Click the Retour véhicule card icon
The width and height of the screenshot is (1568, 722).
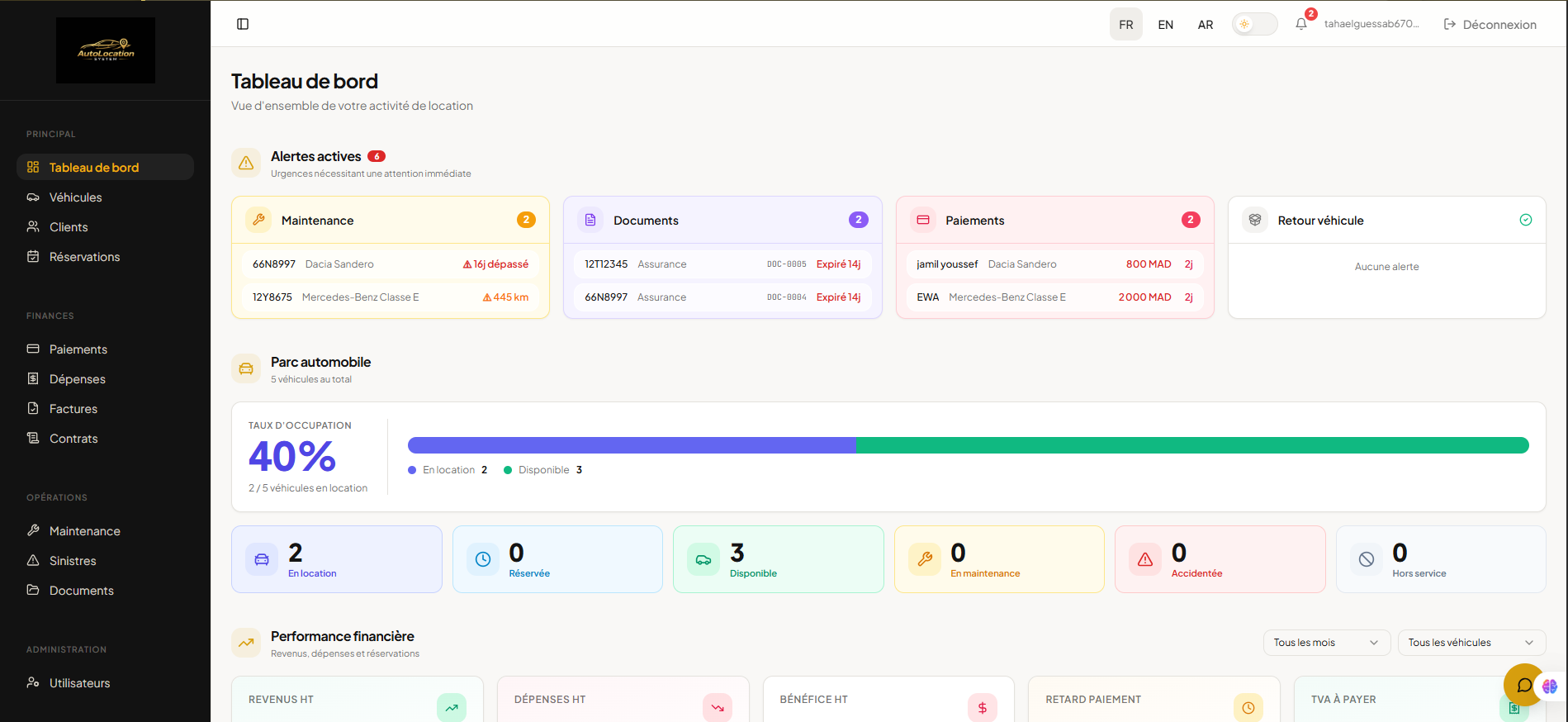1255,220
